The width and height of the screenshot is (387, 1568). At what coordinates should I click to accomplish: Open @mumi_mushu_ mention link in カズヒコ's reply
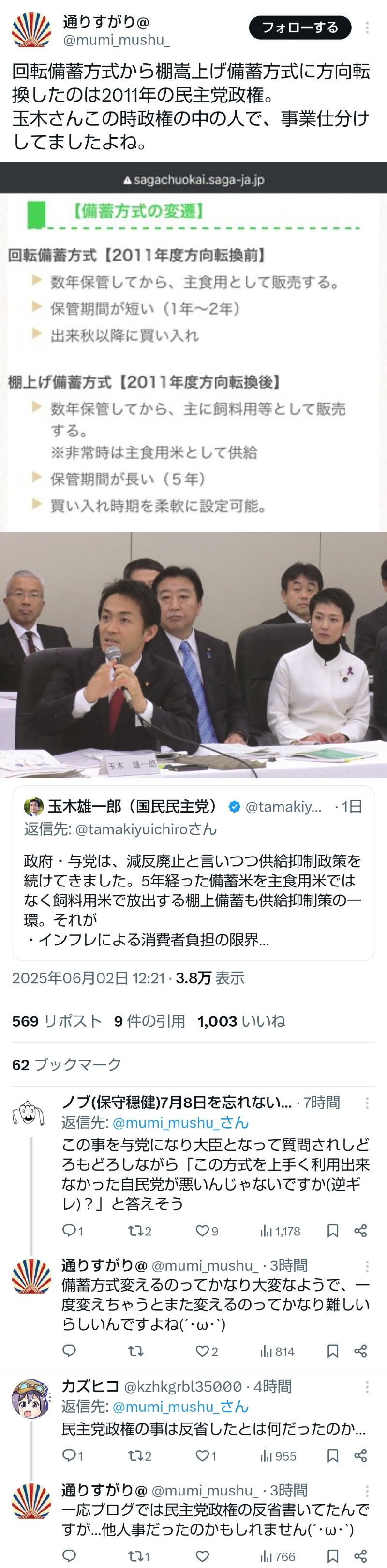[181, 1407]
